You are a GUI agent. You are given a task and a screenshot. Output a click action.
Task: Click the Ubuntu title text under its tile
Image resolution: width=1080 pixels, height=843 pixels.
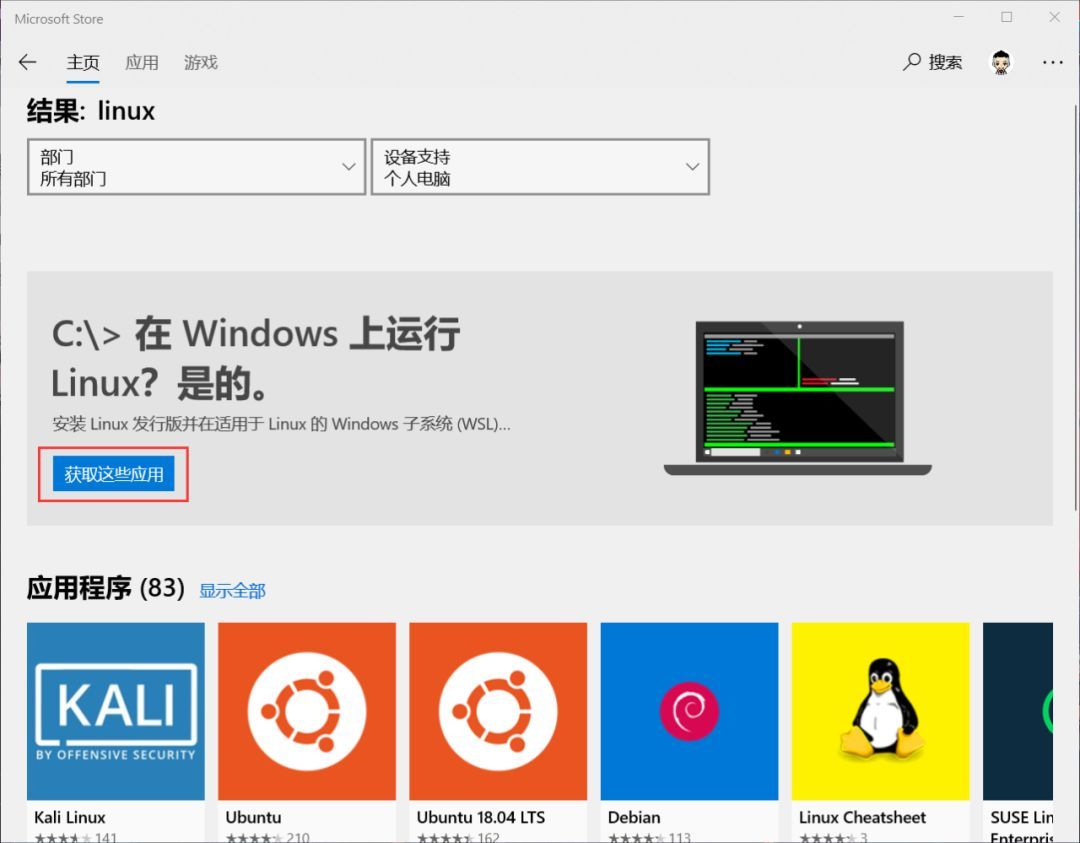[253, 818]
